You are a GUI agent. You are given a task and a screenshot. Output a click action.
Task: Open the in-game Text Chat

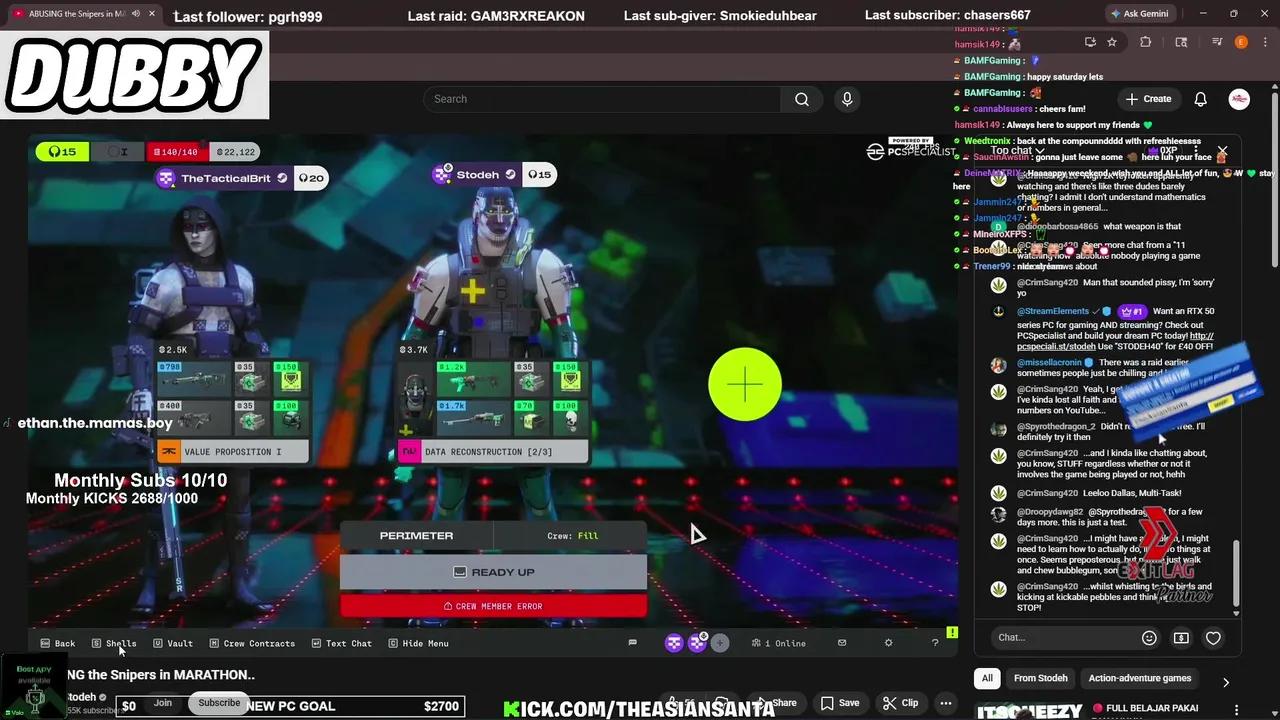341,643
